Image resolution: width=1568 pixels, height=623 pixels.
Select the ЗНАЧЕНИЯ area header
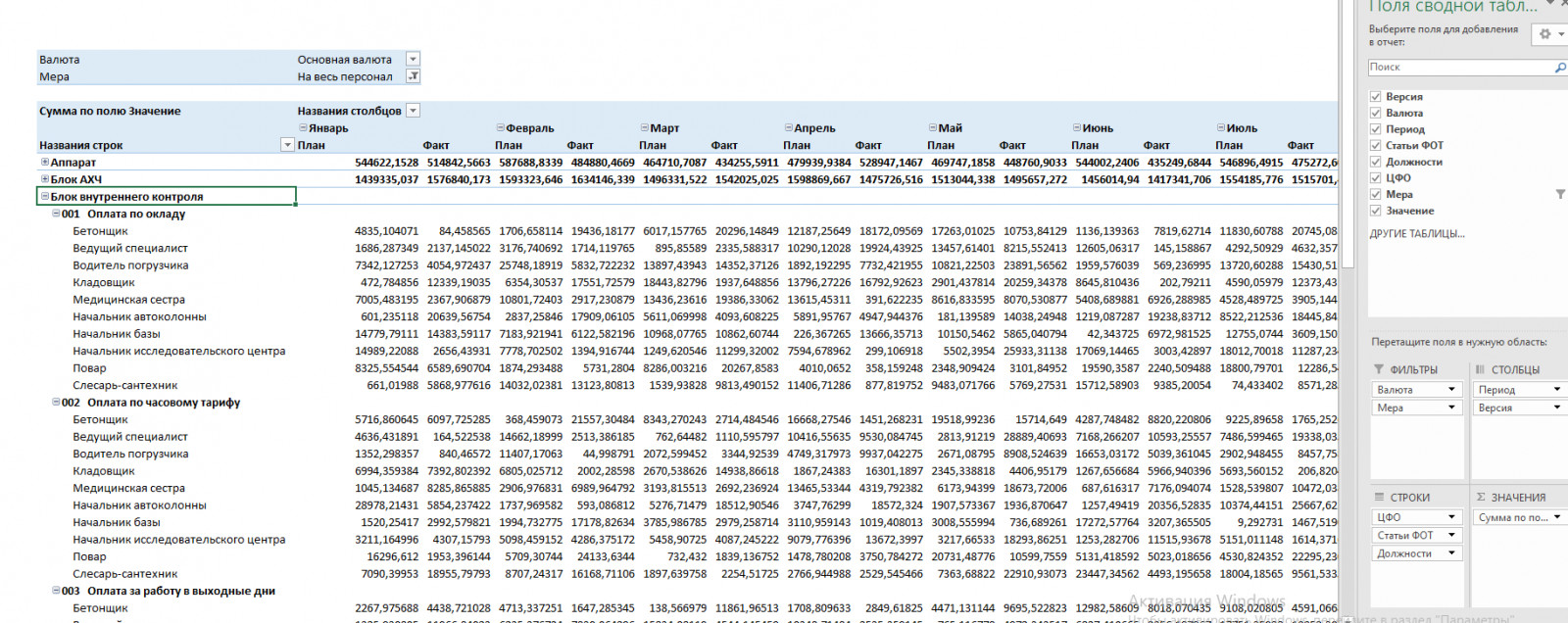tap(1510, 498)
